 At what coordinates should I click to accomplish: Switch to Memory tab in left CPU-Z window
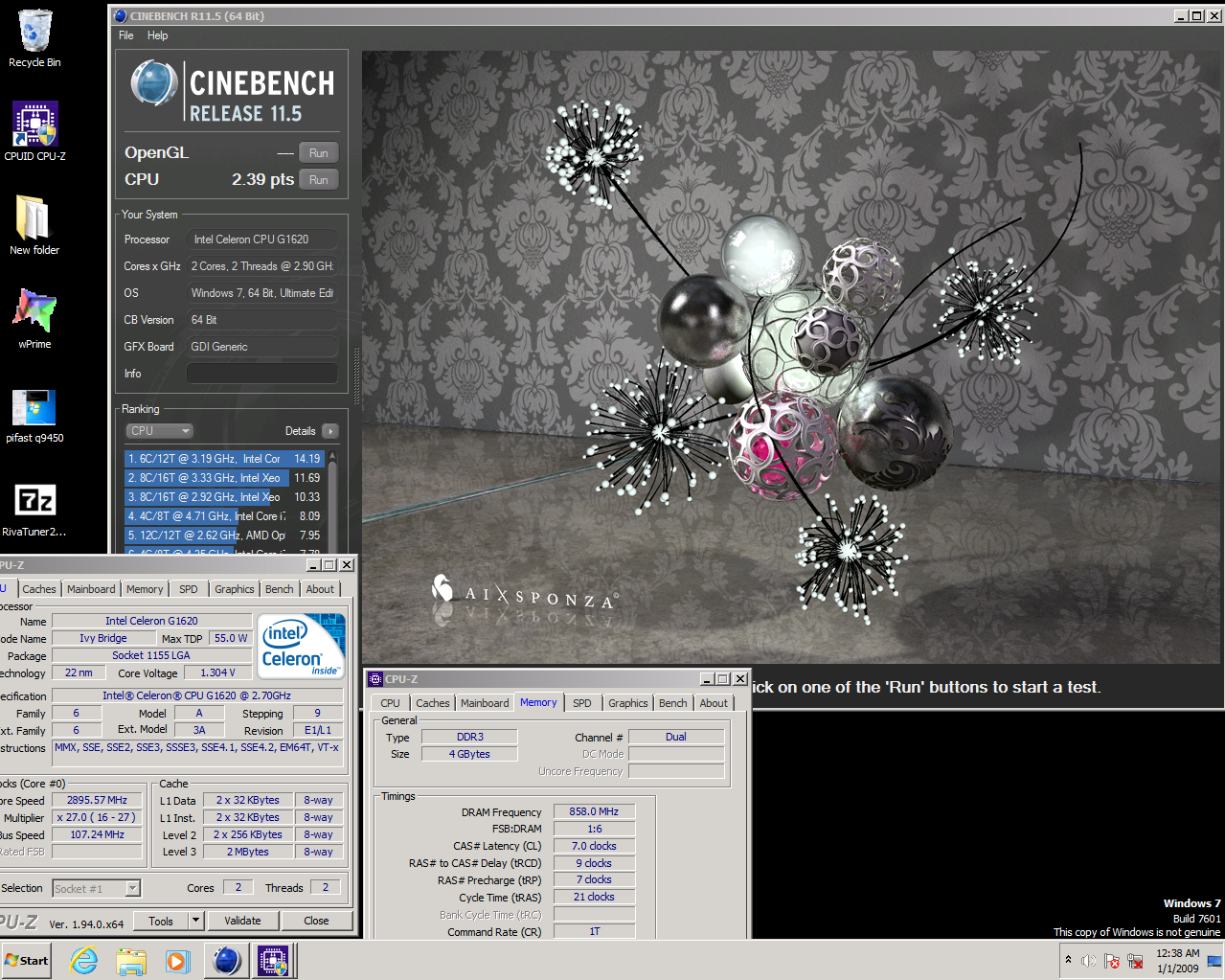[145, 589]
